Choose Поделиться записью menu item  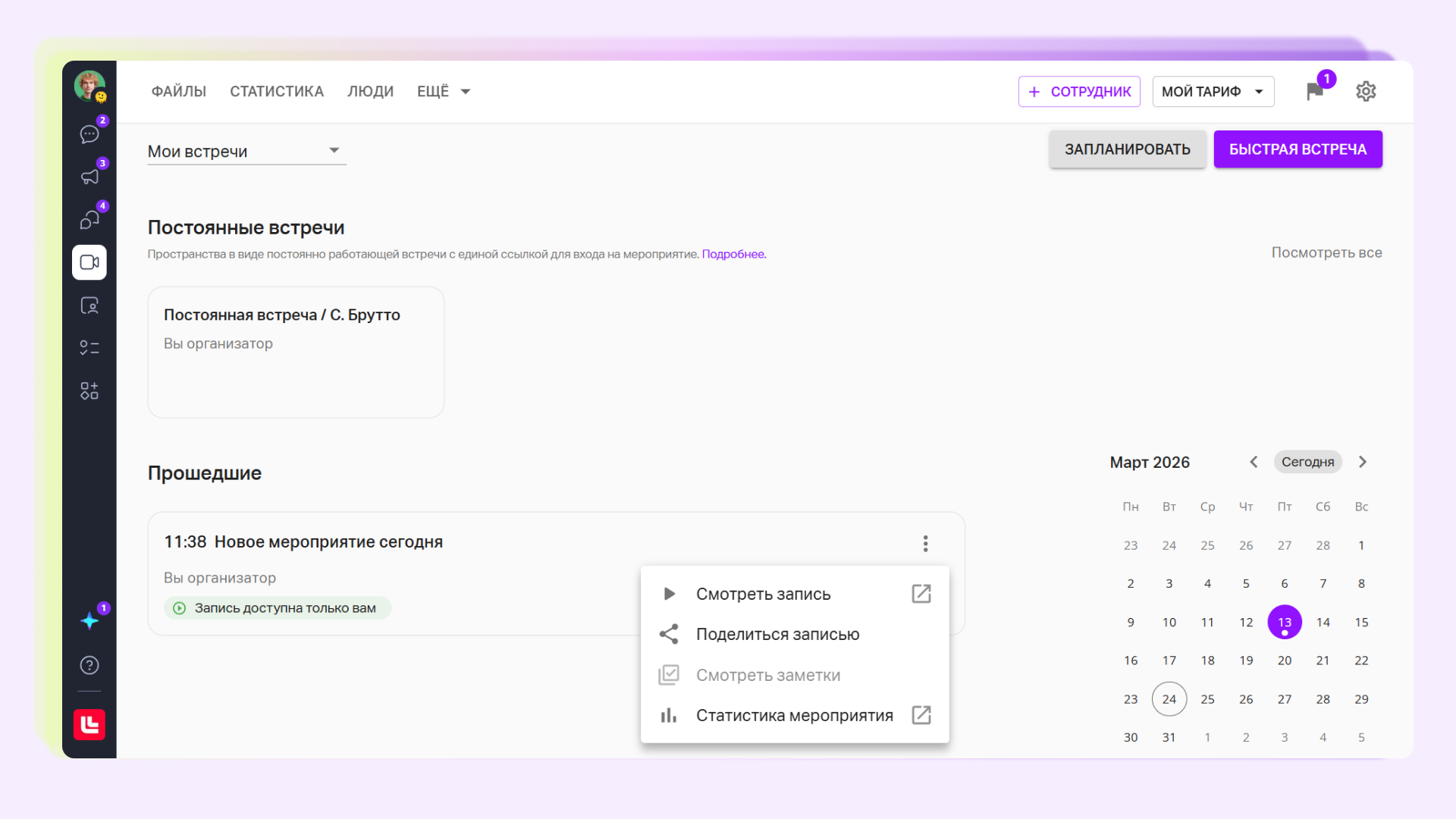click(777, 634)
